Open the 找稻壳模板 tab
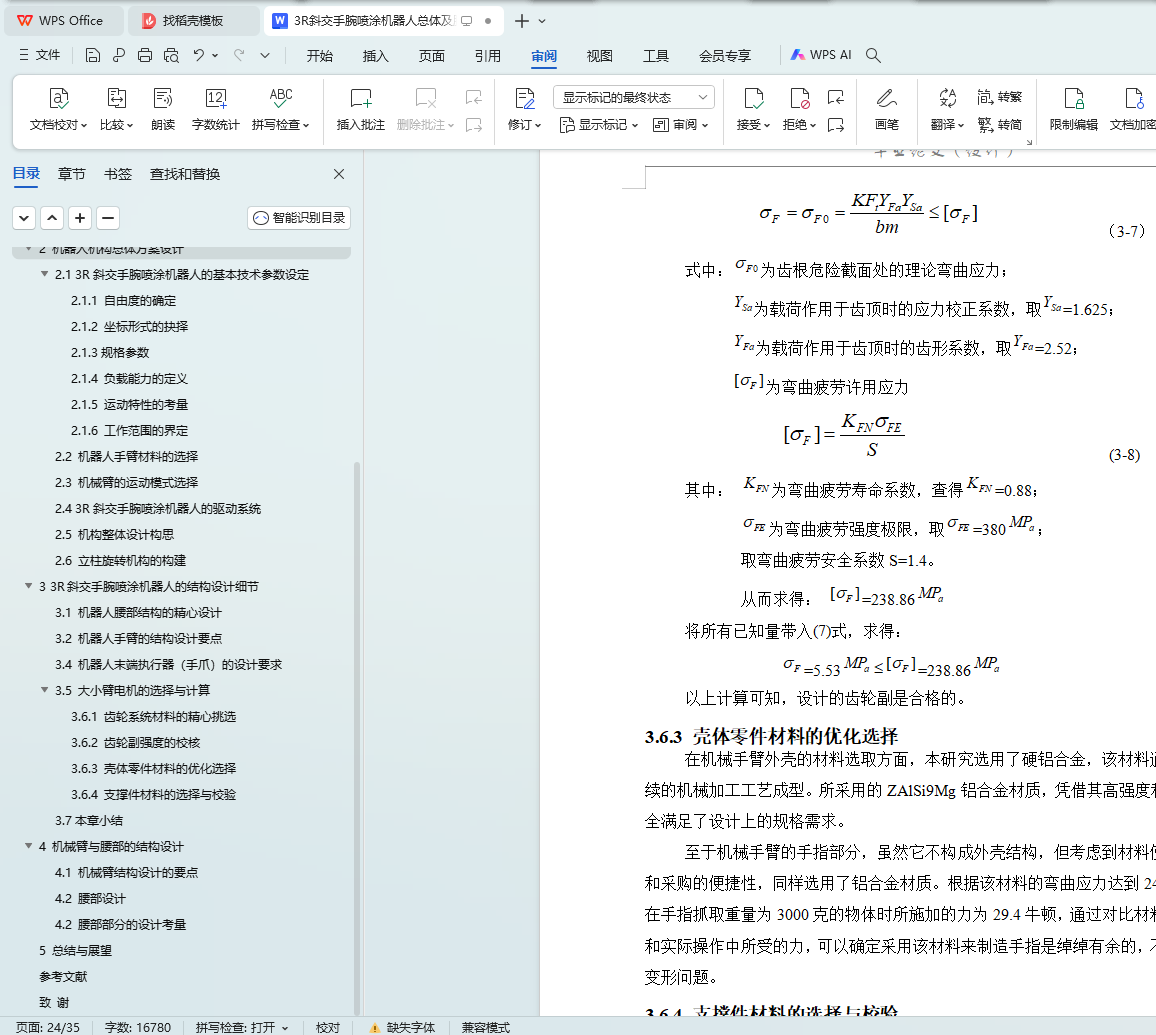 tap(192, 21)
